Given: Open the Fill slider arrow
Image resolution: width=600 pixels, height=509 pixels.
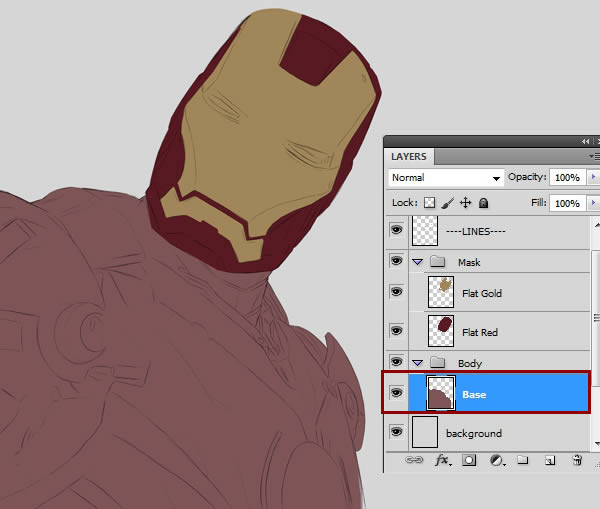Looking at the screenshot, I should pos(593,203).
